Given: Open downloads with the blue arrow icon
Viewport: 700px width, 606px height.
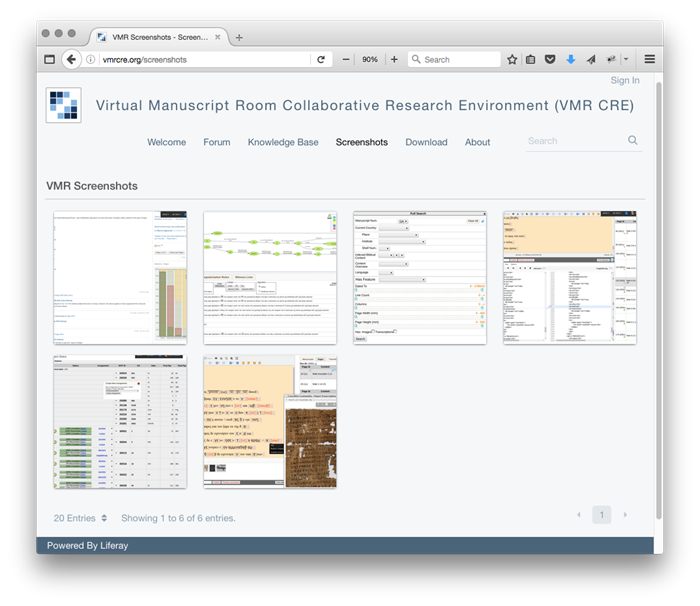Looking at the screenshot, I should coord(570,60).
